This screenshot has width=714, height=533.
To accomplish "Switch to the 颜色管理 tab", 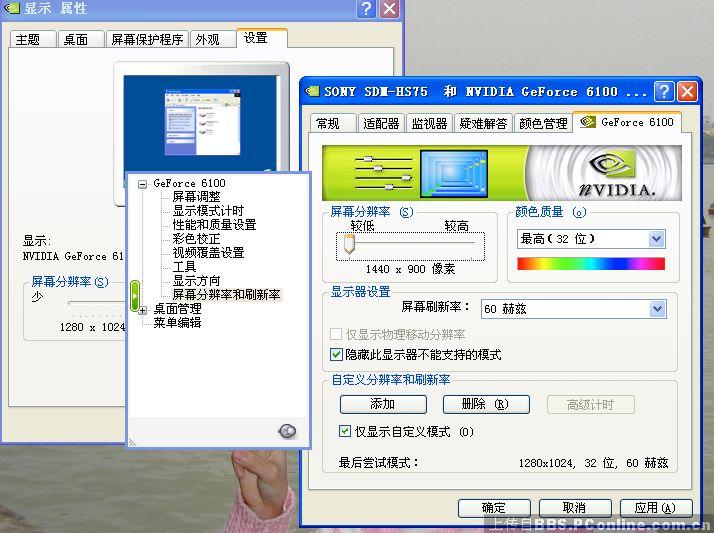I will 543,123.
